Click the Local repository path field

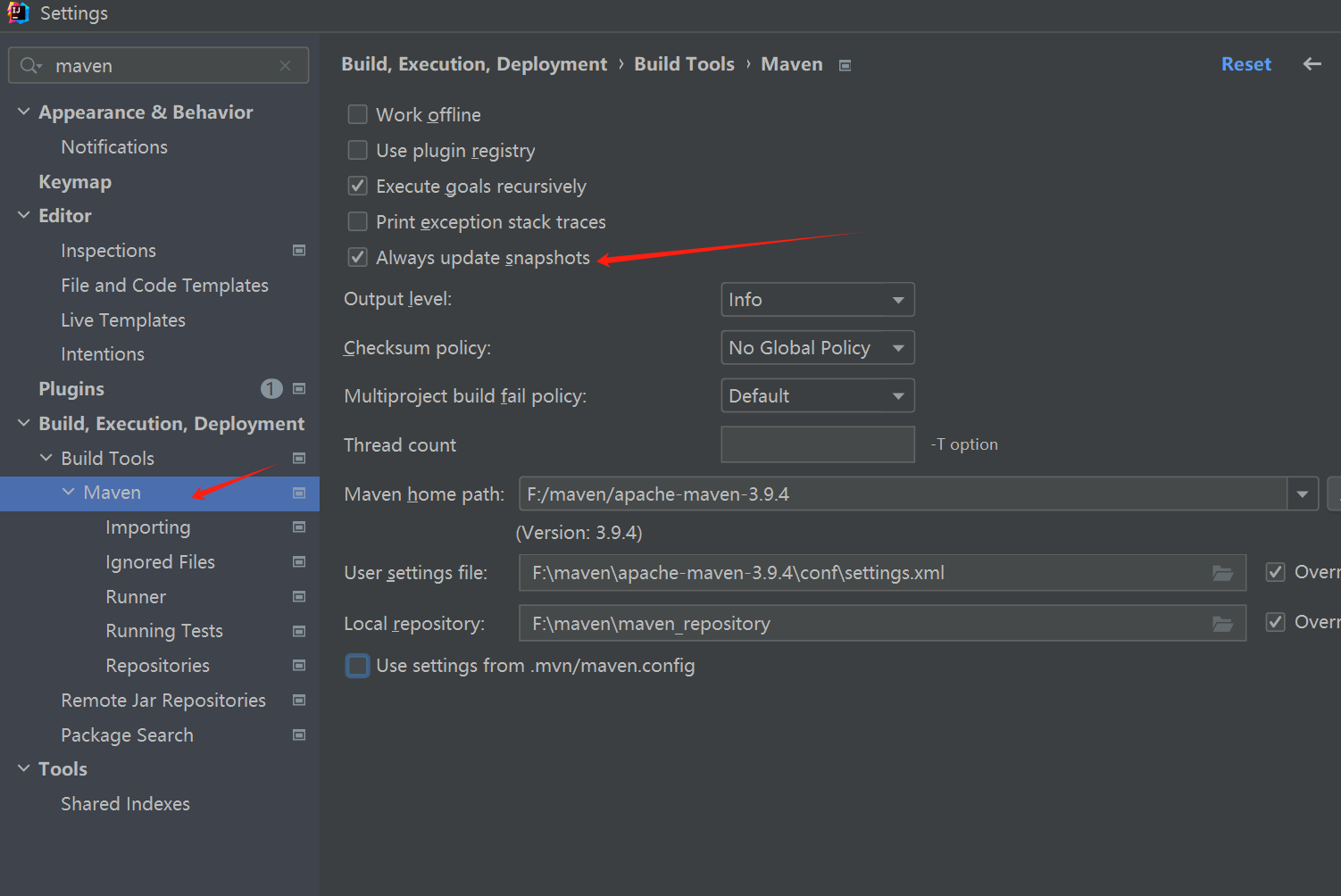(x=882, y=624)
